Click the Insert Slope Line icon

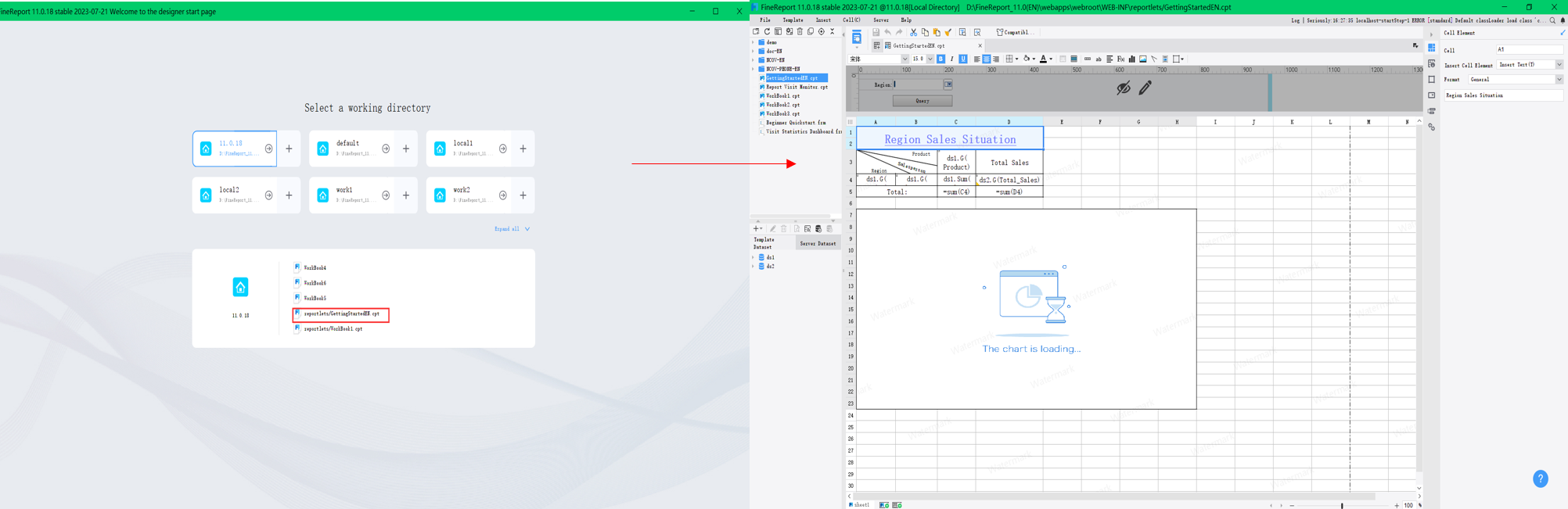[1154, 59]
